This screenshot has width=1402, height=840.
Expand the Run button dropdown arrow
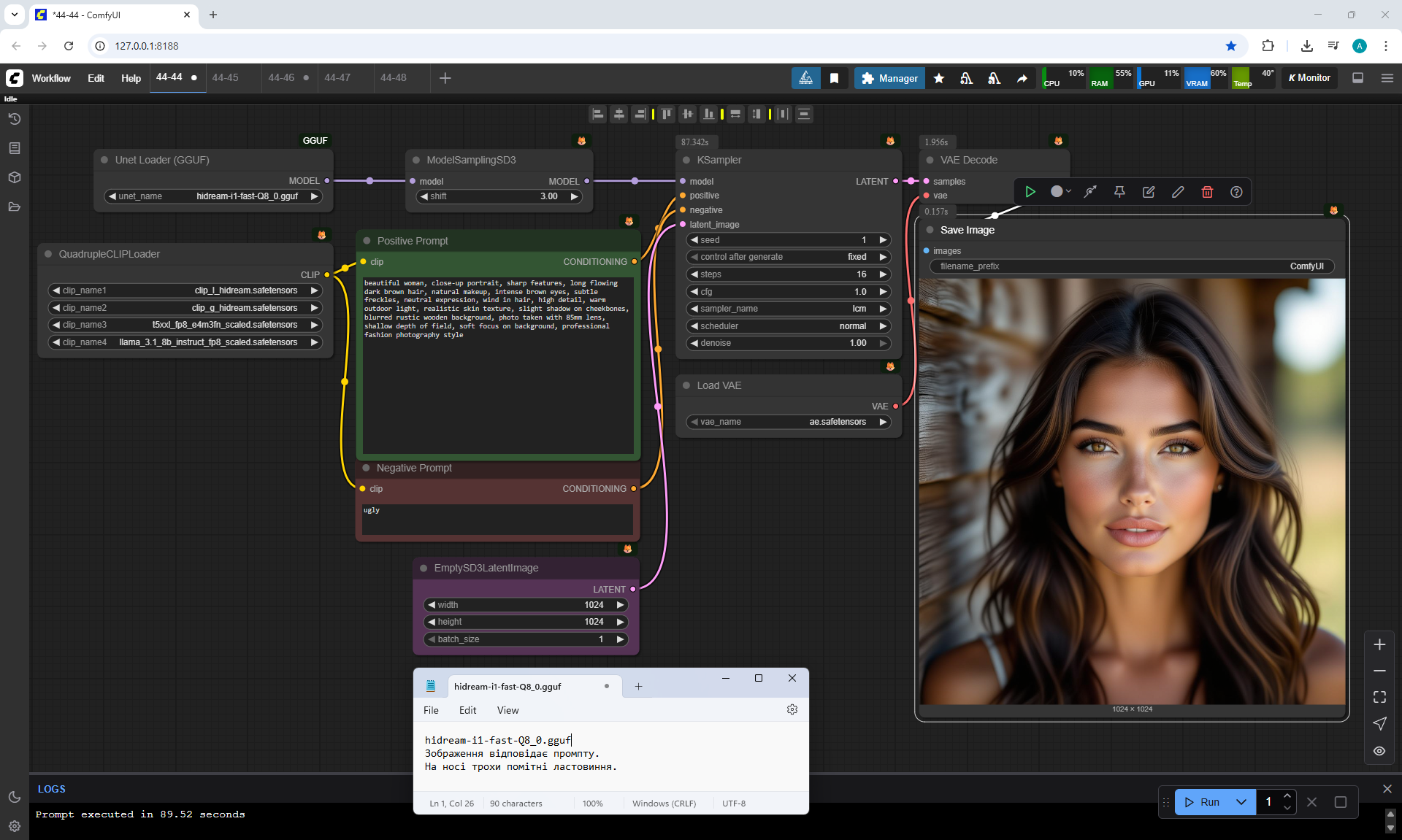coord(1241,802)
